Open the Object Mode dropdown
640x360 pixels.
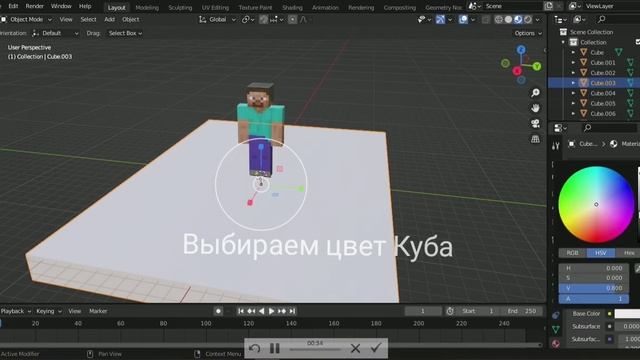[27, 19]
